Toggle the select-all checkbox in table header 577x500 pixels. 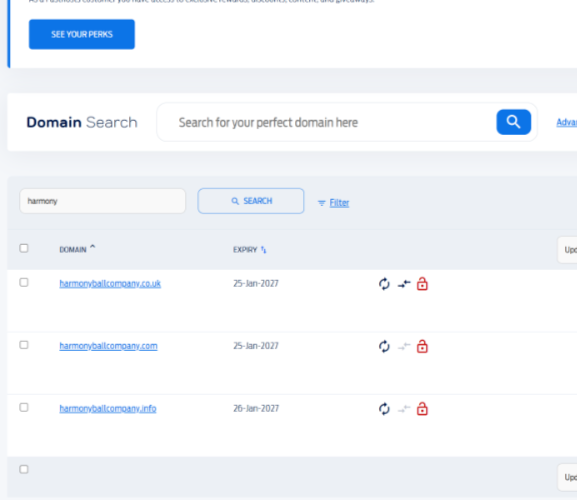[x=24, y=248]
